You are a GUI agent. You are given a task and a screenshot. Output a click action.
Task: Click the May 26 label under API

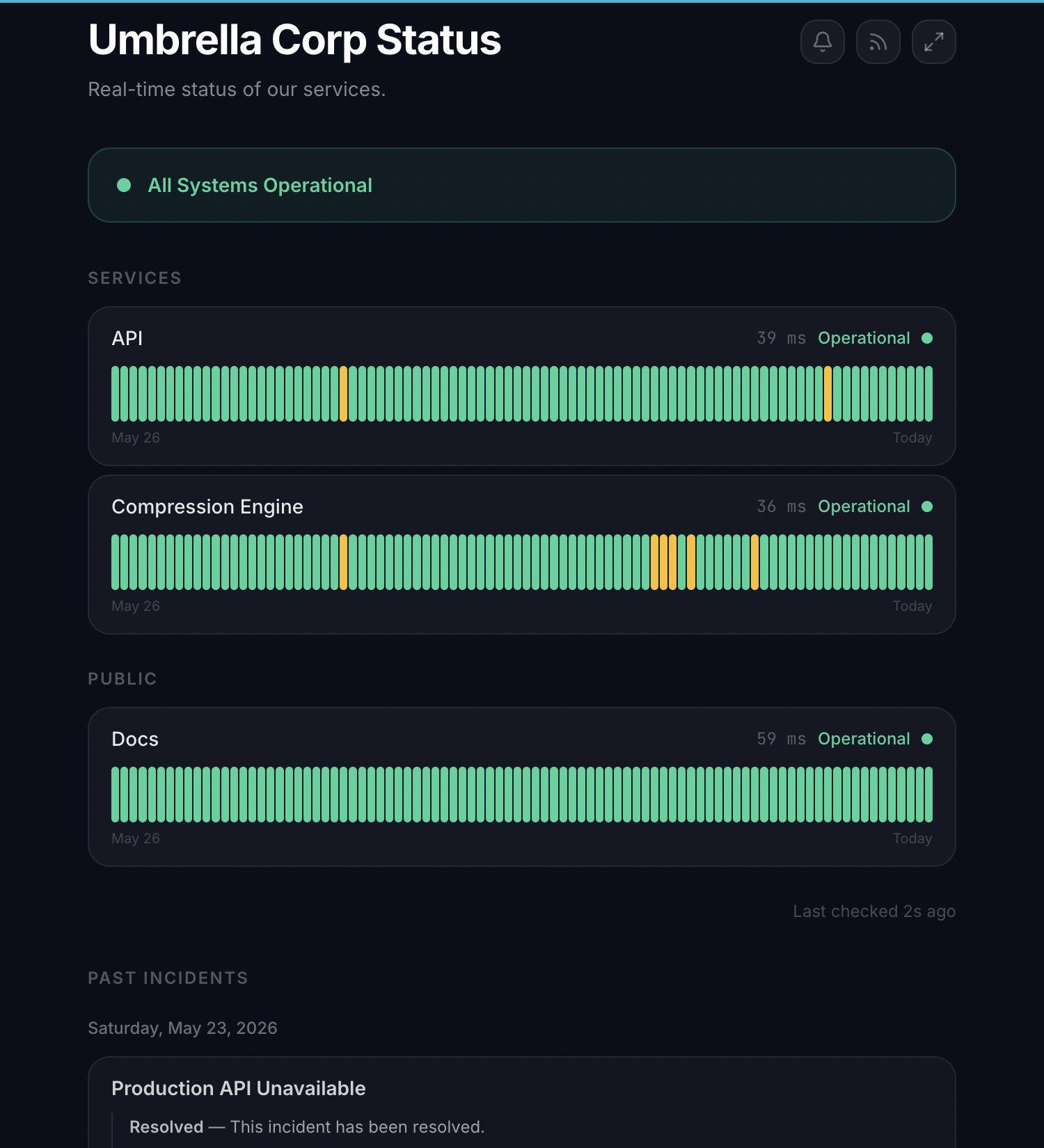pyautogui.click(x=136, y=438)
